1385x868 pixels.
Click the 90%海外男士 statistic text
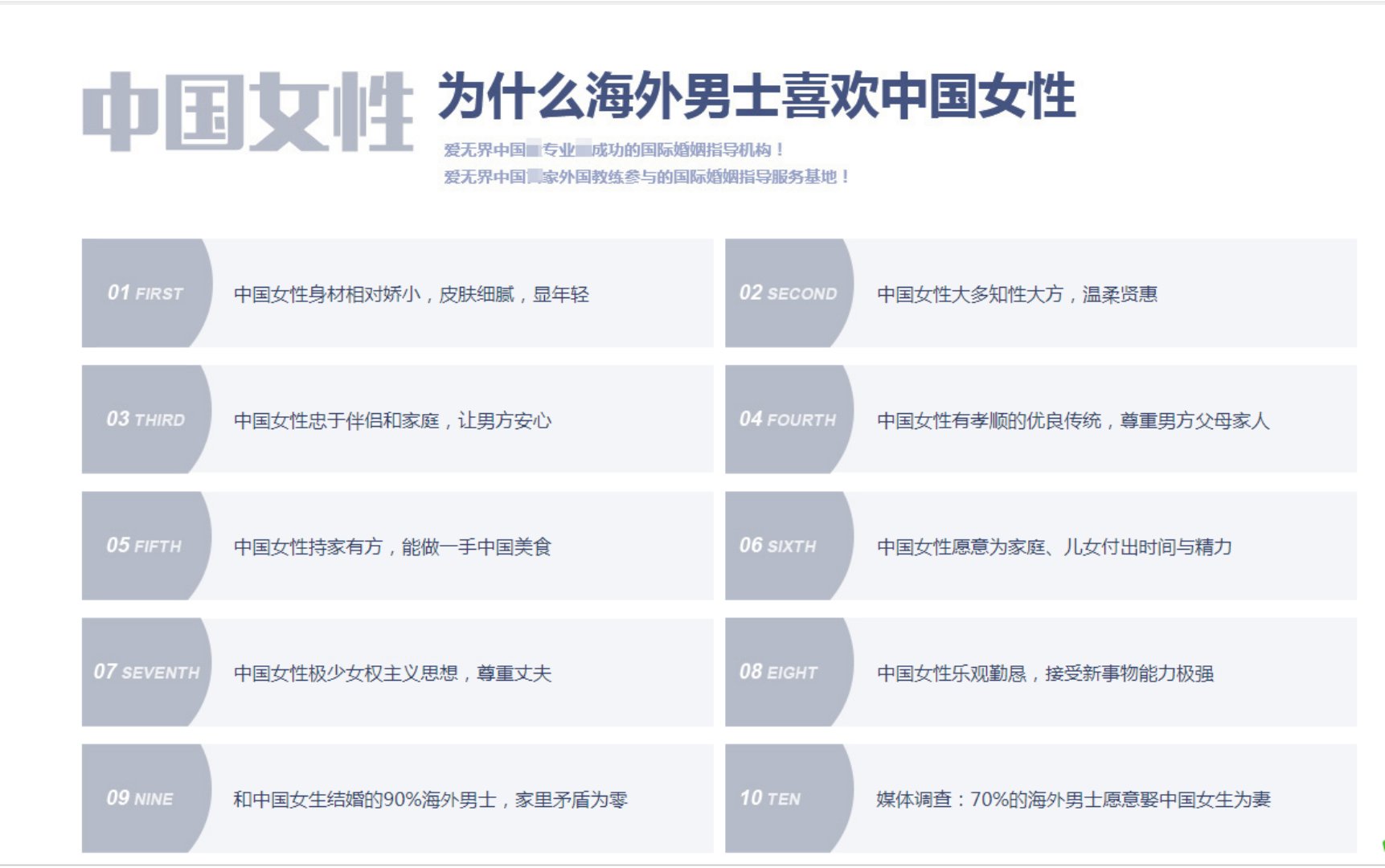pos(430,800)
